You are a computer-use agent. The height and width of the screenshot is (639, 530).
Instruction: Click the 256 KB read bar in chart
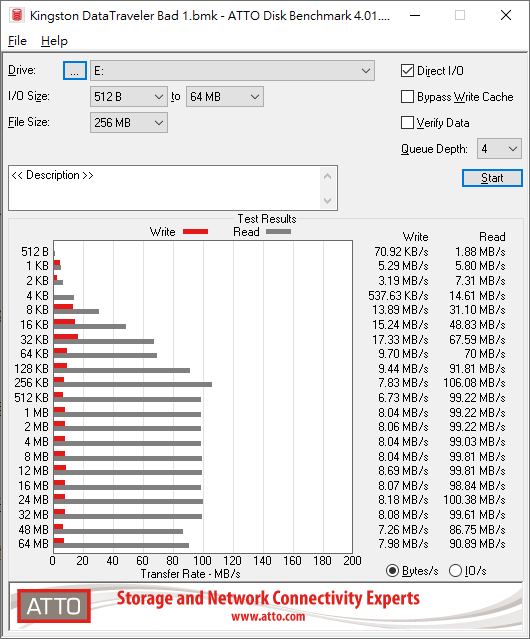pyautogui.click(x=133, y=384)
